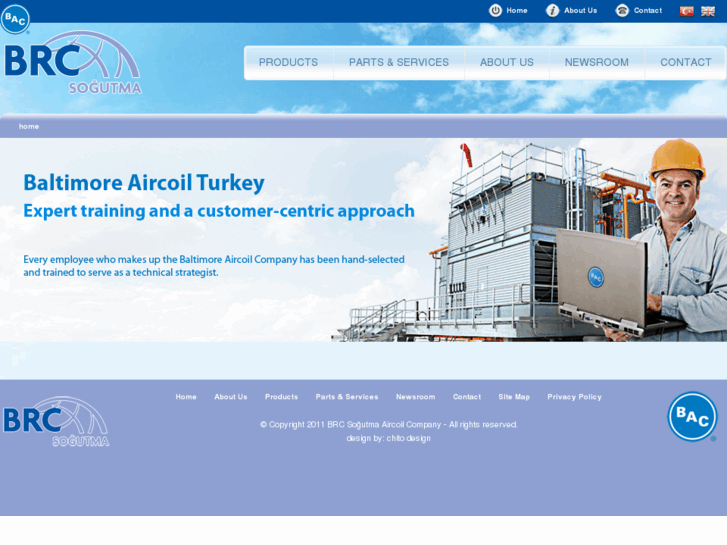Open the ABOUT US main menu tab
Viewport: 727px width, 545px height.
507,63
